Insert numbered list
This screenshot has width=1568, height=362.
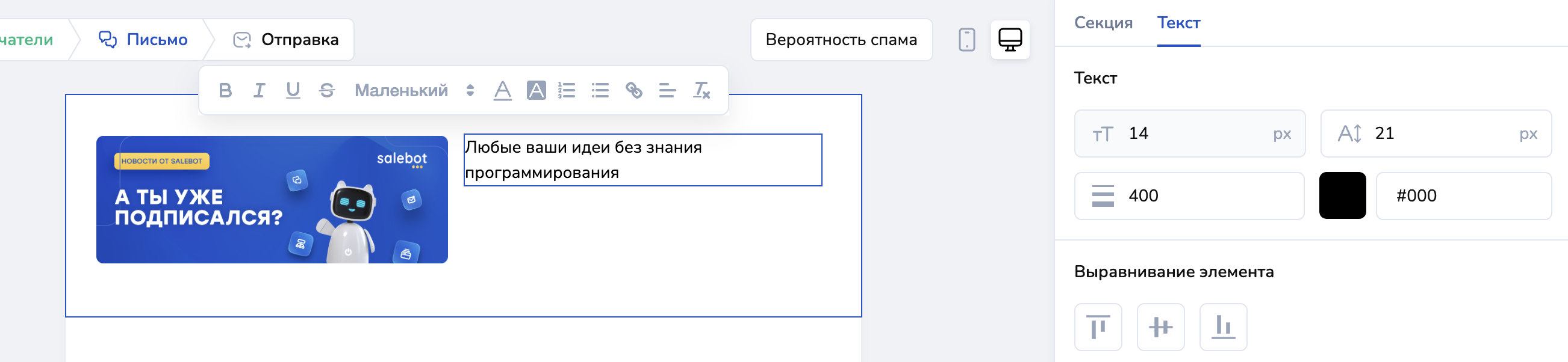tap(567, 90)
